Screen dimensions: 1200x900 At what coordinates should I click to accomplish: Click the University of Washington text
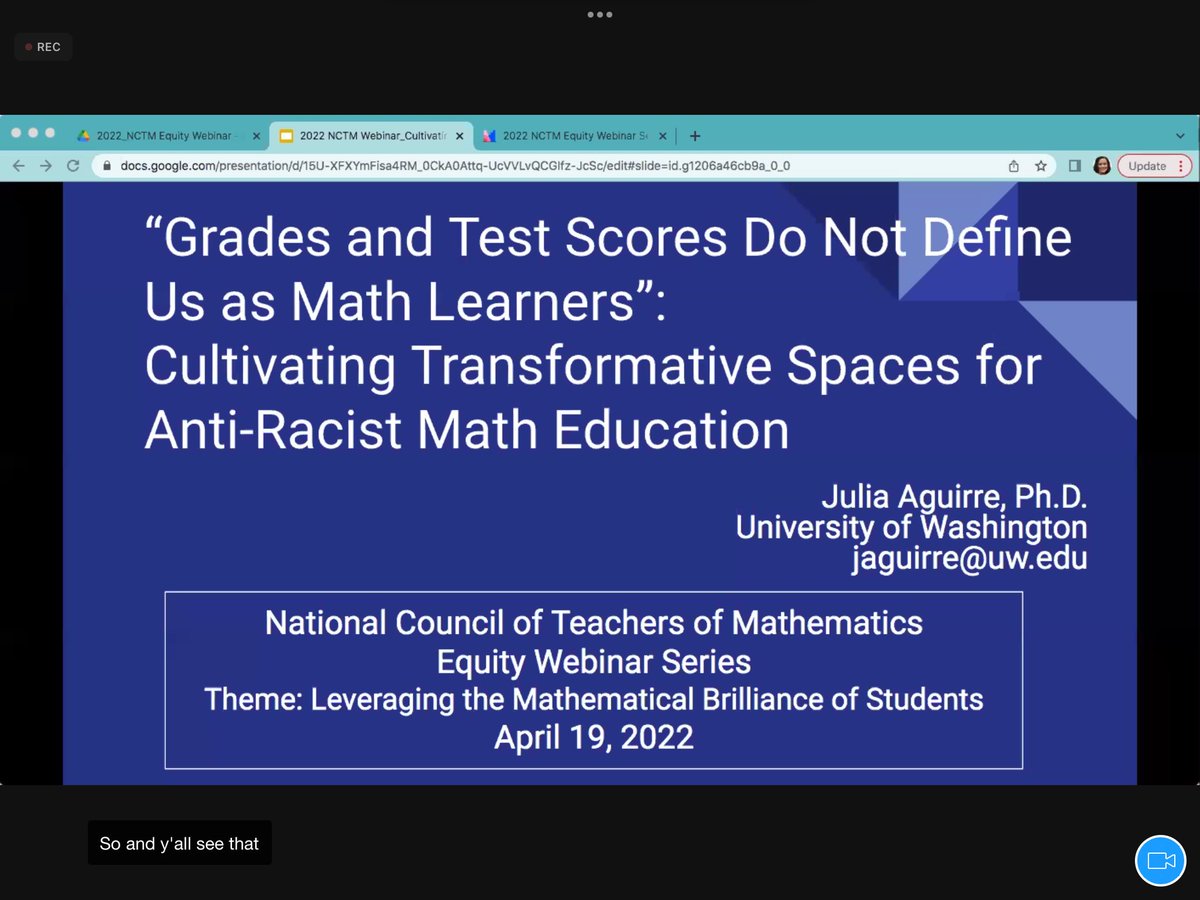pyautogui.click(x=911, y=527)
